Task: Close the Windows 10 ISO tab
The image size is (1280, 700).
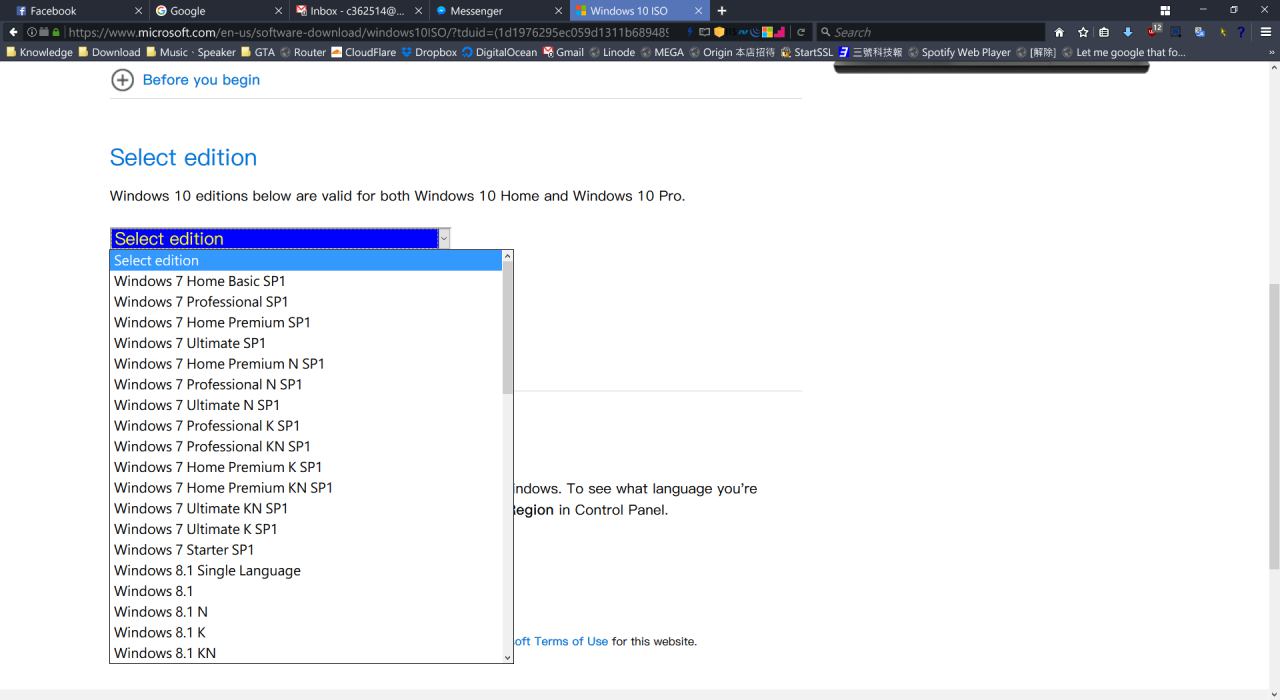Action: 698,11
